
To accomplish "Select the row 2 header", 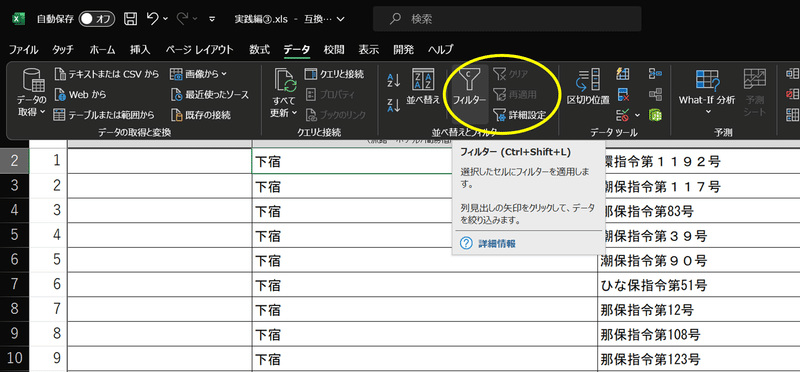I will [14, 161].
